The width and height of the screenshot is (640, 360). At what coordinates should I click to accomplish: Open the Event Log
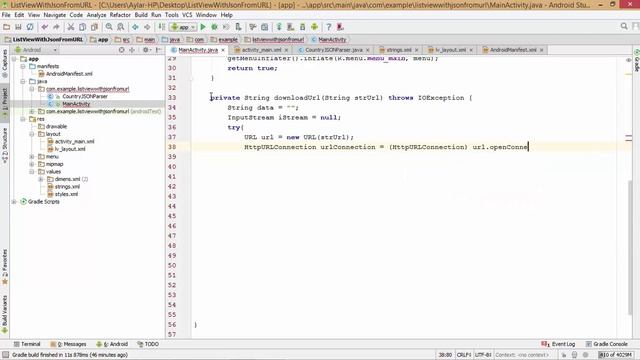tap(558, 344)
